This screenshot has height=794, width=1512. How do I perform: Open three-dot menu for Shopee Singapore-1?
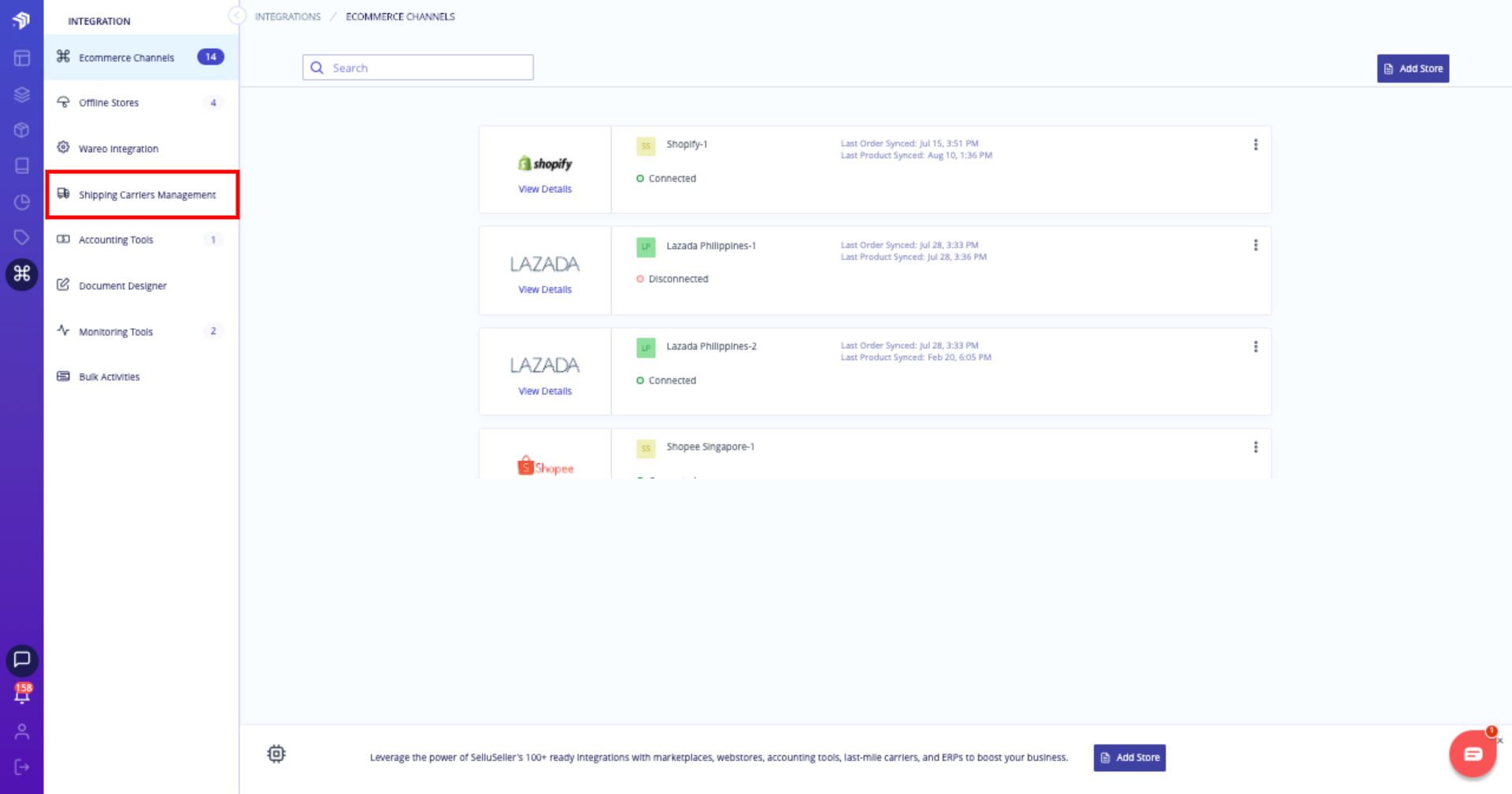tap(1255, 447)
